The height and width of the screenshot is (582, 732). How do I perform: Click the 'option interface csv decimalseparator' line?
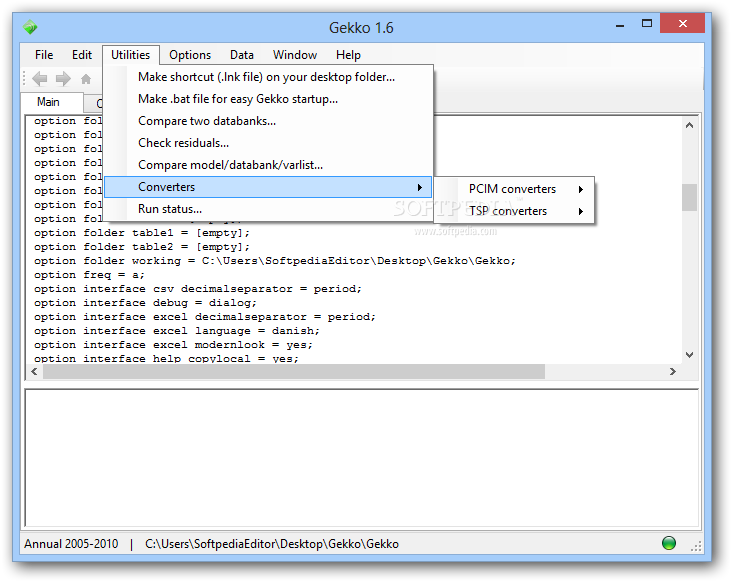coord(197,289)
